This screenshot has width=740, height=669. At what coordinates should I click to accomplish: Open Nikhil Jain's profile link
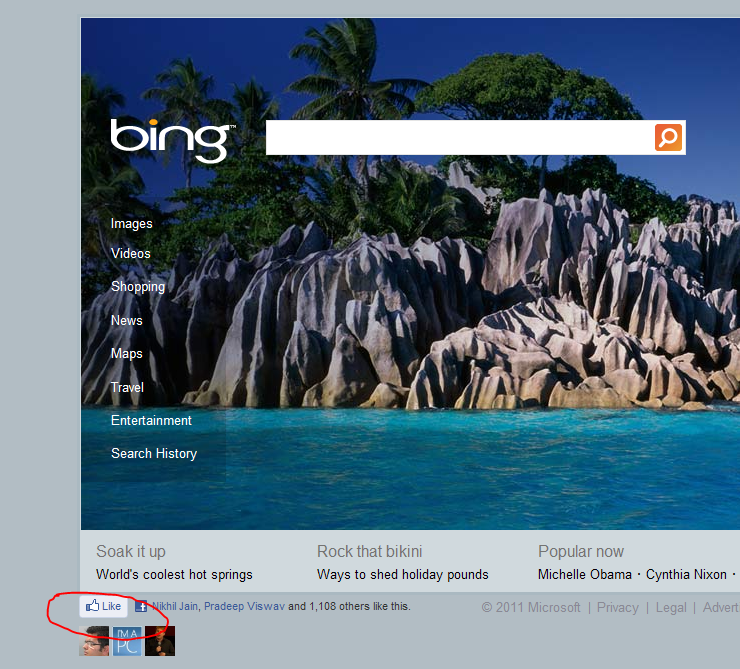click(175, 606)
